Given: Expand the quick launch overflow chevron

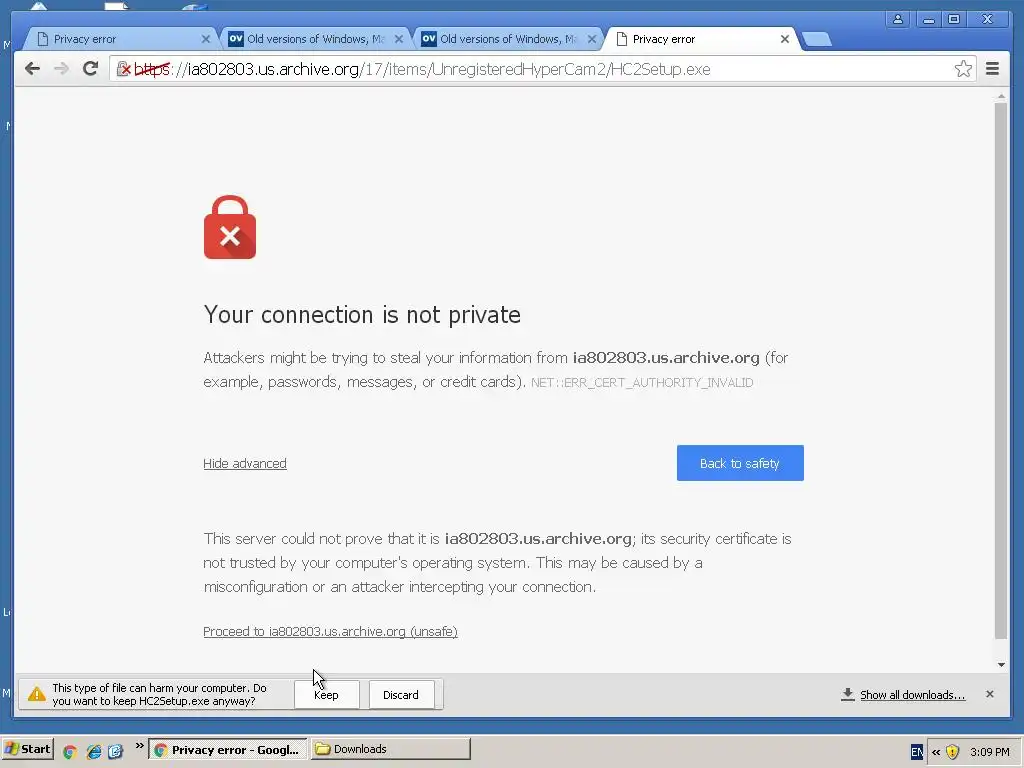Looking at the screenshot, I should [139, 746].
